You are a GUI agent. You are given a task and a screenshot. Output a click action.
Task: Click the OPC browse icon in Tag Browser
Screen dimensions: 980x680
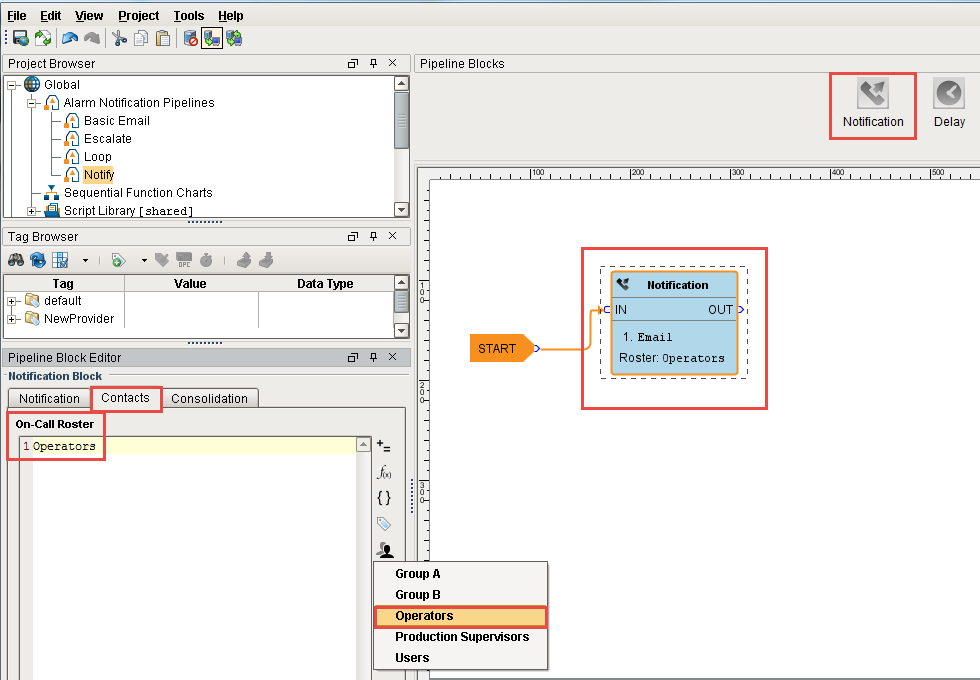(x=184, y=259)
